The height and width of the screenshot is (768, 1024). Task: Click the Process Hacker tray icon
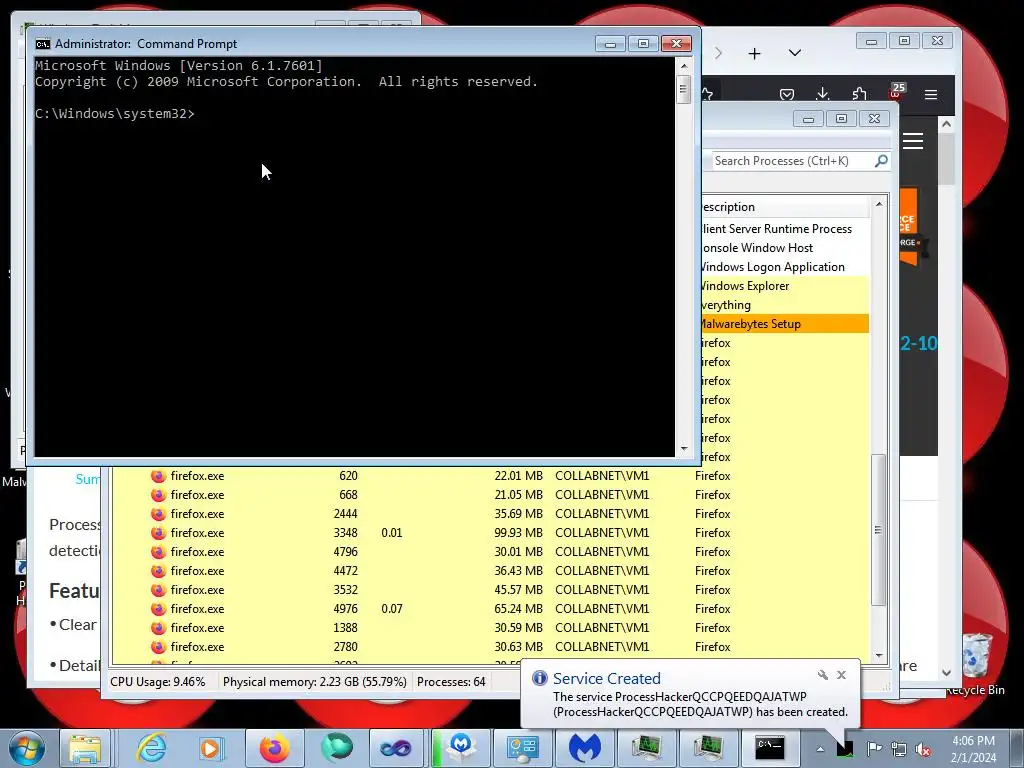pos(846,748)
